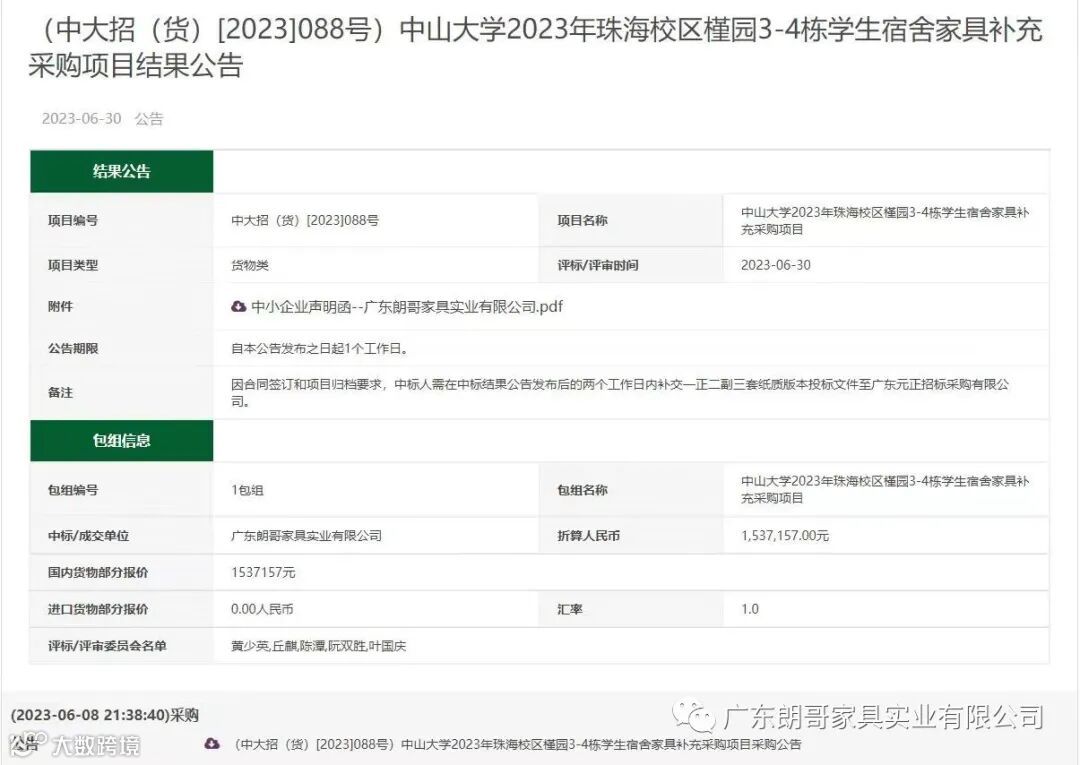Select the value 1537157元
Screen dimensions: 1080x765
pos(263,572)
